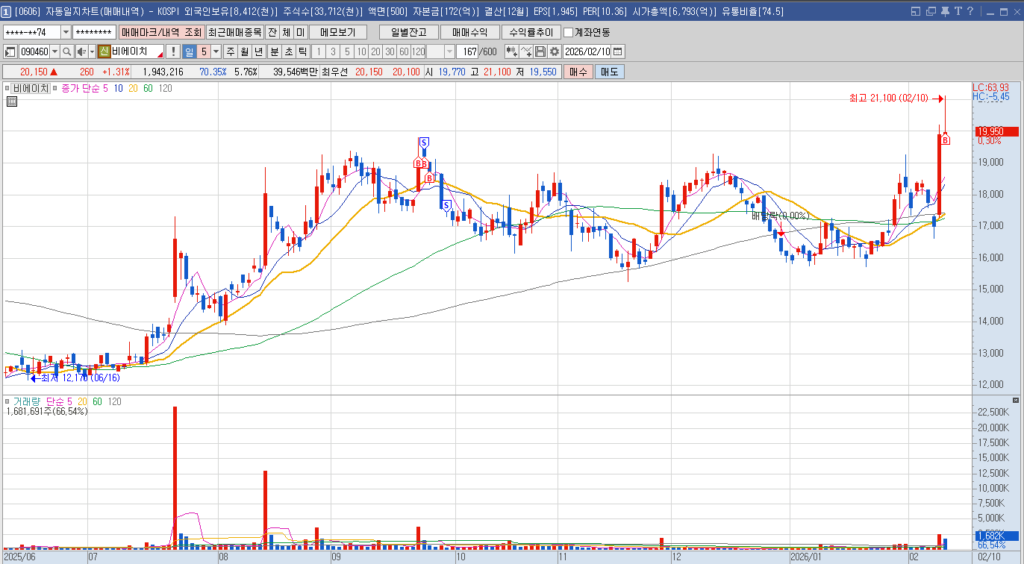Viewport: 1024px width, 564px height.
Task: Expand the account number dropdown
Action: tap(66, 32)
